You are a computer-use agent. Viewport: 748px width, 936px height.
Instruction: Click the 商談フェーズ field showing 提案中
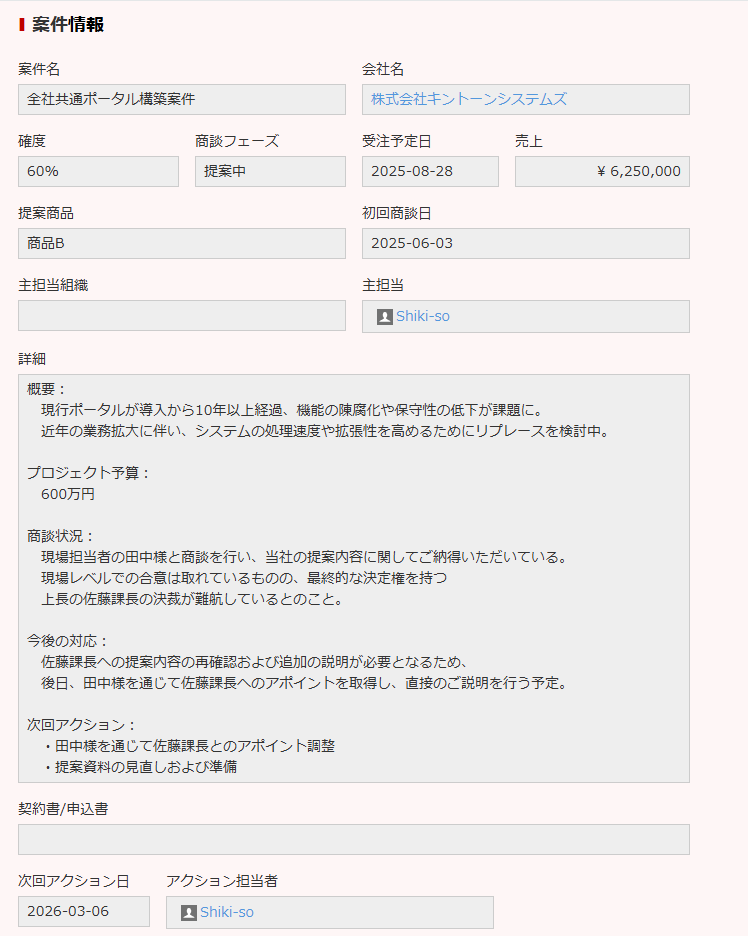(269, 171)
